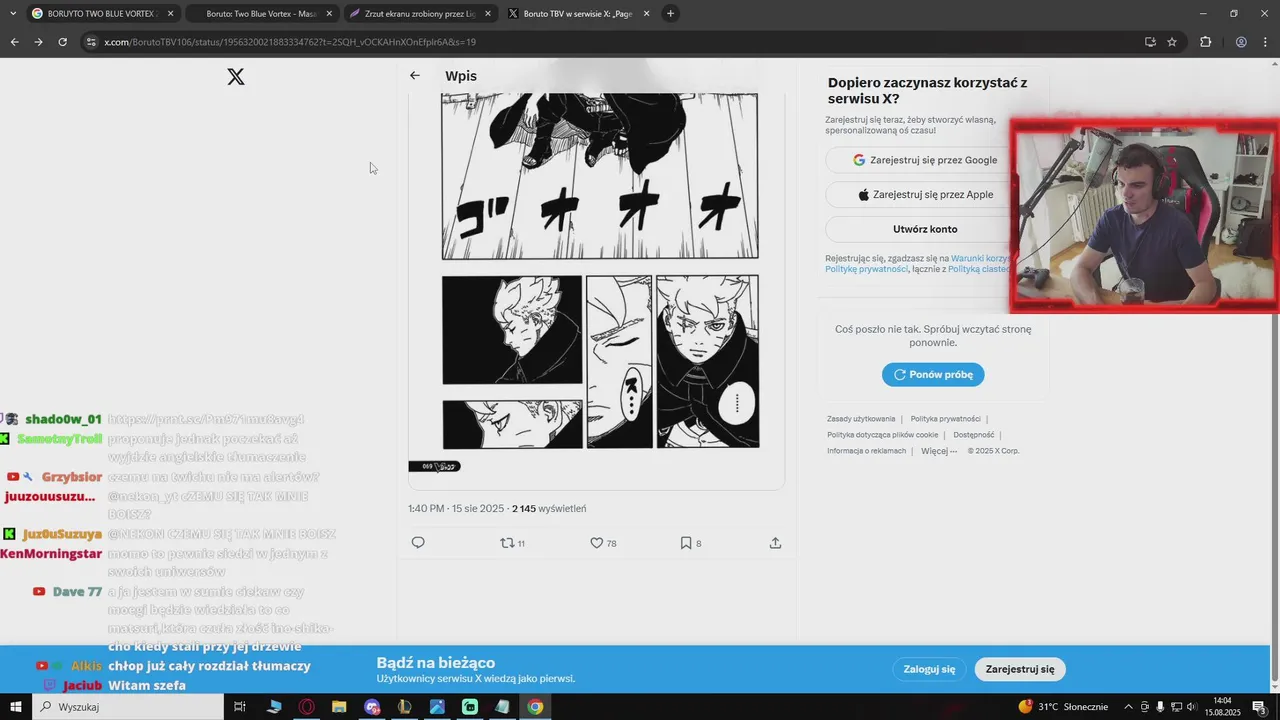This screenshot has width=1280, height=720.
Task: Open weather widget 31°C Słonecznie
Action: pyautogui.click(x=1063, y=707)
